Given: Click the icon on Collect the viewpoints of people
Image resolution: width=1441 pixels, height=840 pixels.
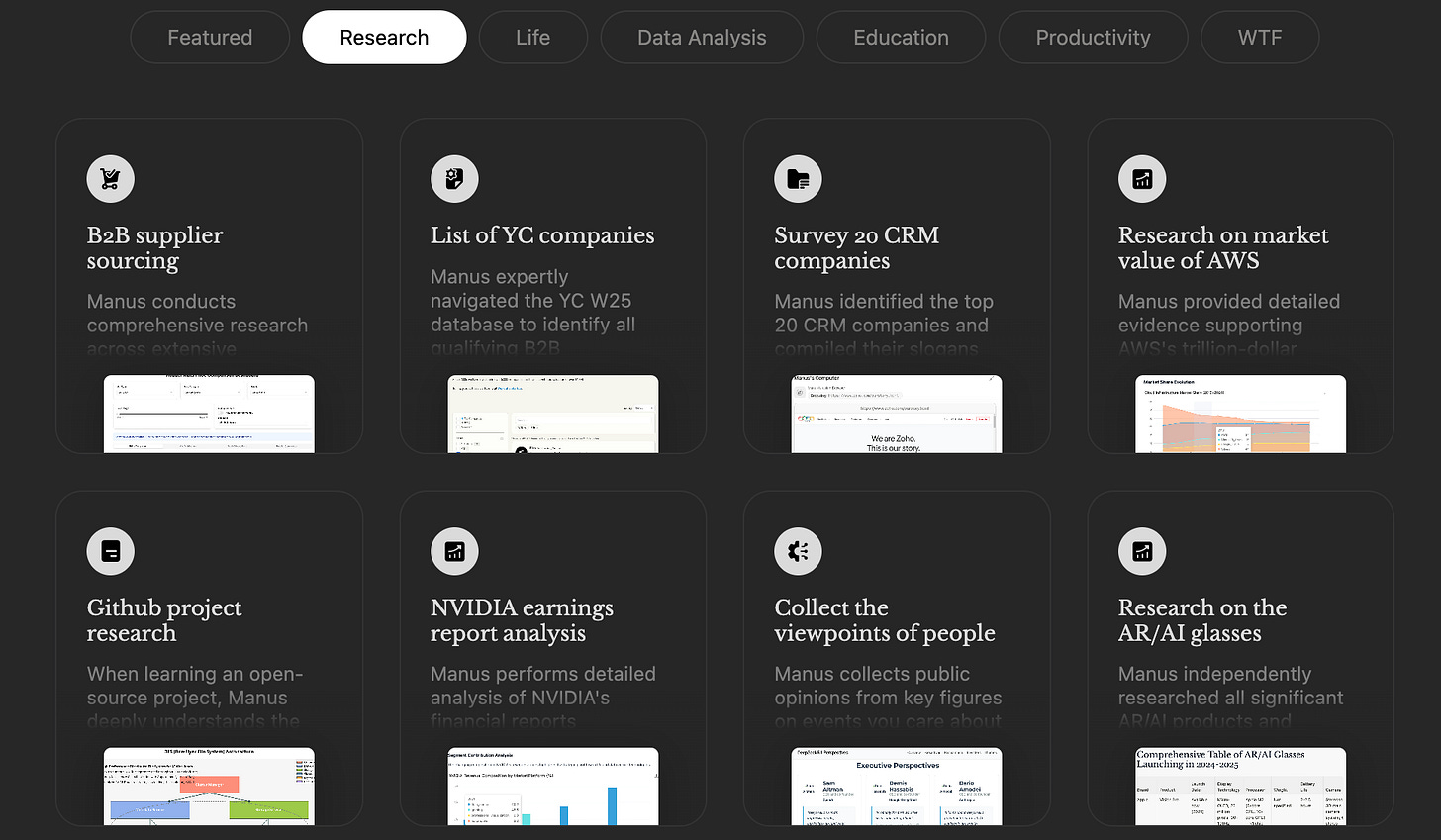Looking at the screenshot, I should pos(798,551).
